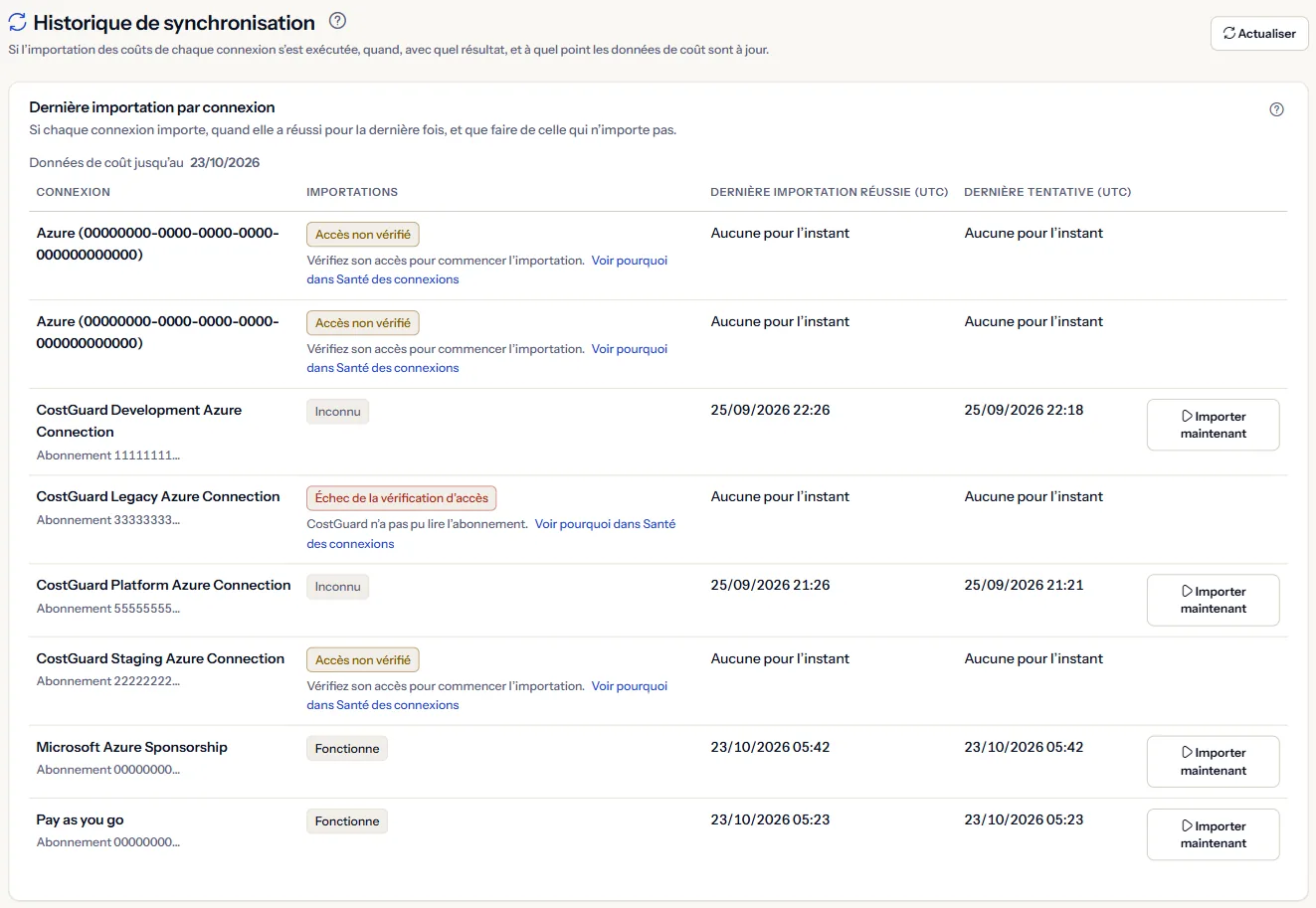The image size is (1316, 908).
Task: Click DERNIÈRE TENTATIVE (UTC) column header
Action: pos(1047,192)
